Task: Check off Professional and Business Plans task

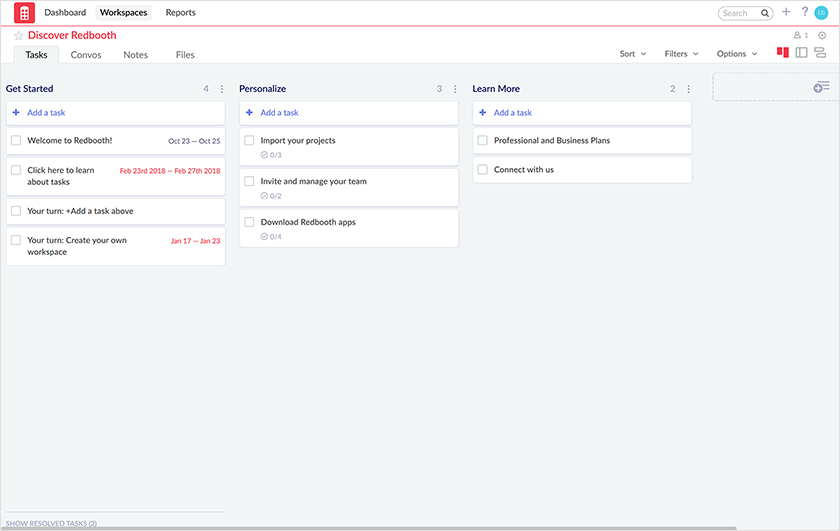Action: (483, 140)
